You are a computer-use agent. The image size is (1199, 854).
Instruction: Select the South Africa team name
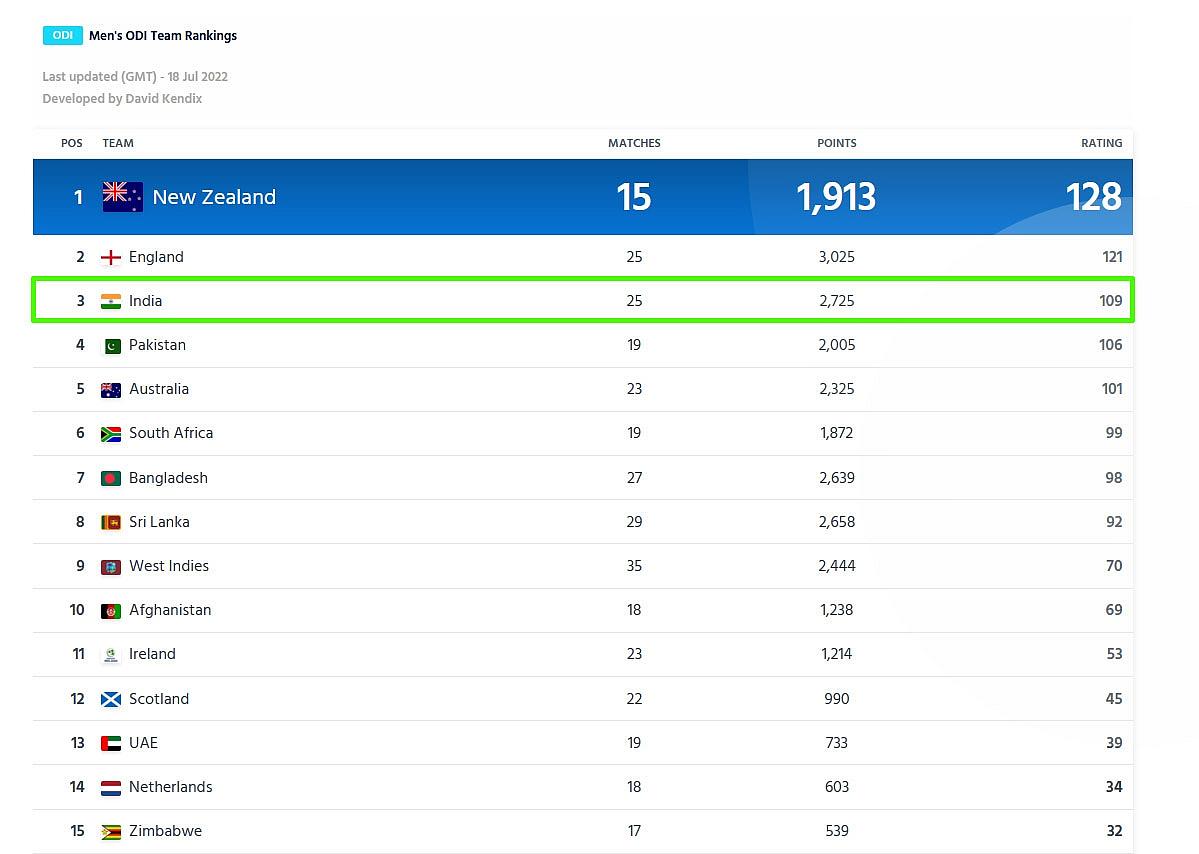171,433
